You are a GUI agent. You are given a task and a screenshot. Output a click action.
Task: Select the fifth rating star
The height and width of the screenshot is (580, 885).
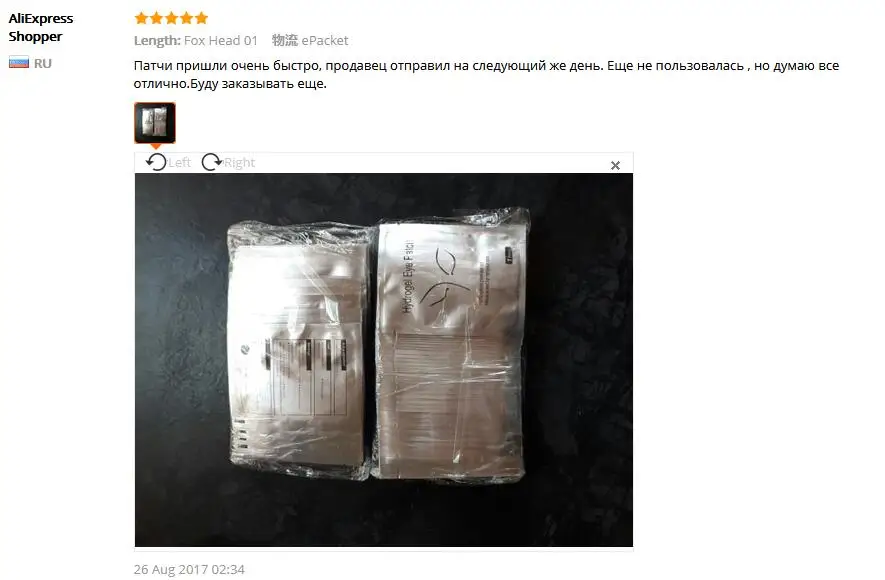pos(201,19)
